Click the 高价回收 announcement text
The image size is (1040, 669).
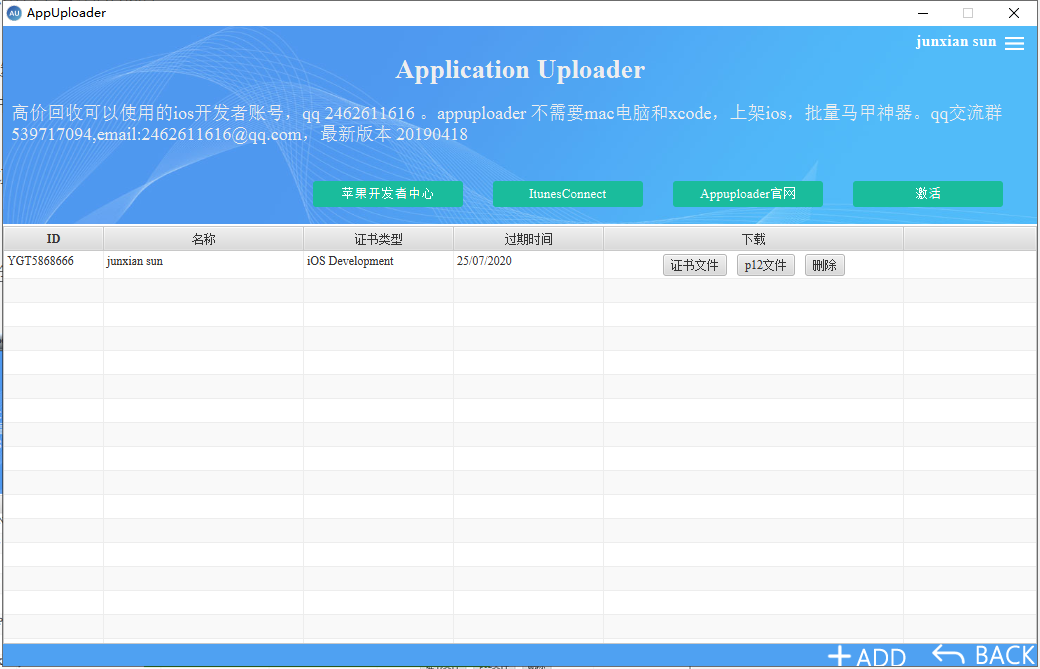click(x=507, y=123)
